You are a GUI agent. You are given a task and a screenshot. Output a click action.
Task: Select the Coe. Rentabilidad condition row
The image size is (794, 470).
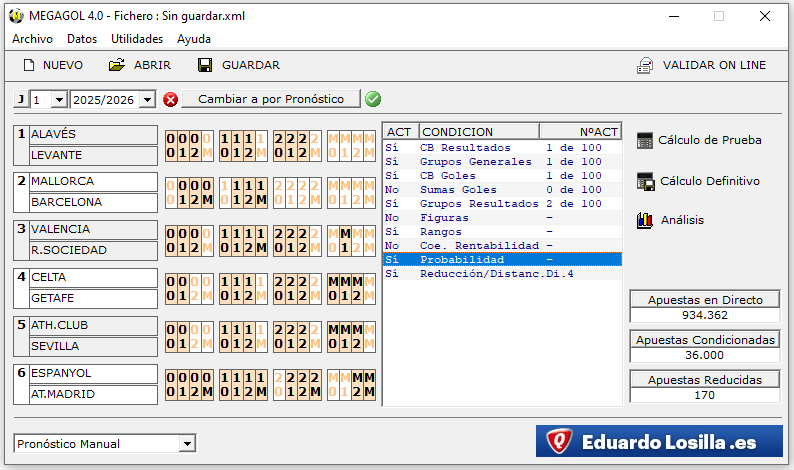tap(502, 246)
